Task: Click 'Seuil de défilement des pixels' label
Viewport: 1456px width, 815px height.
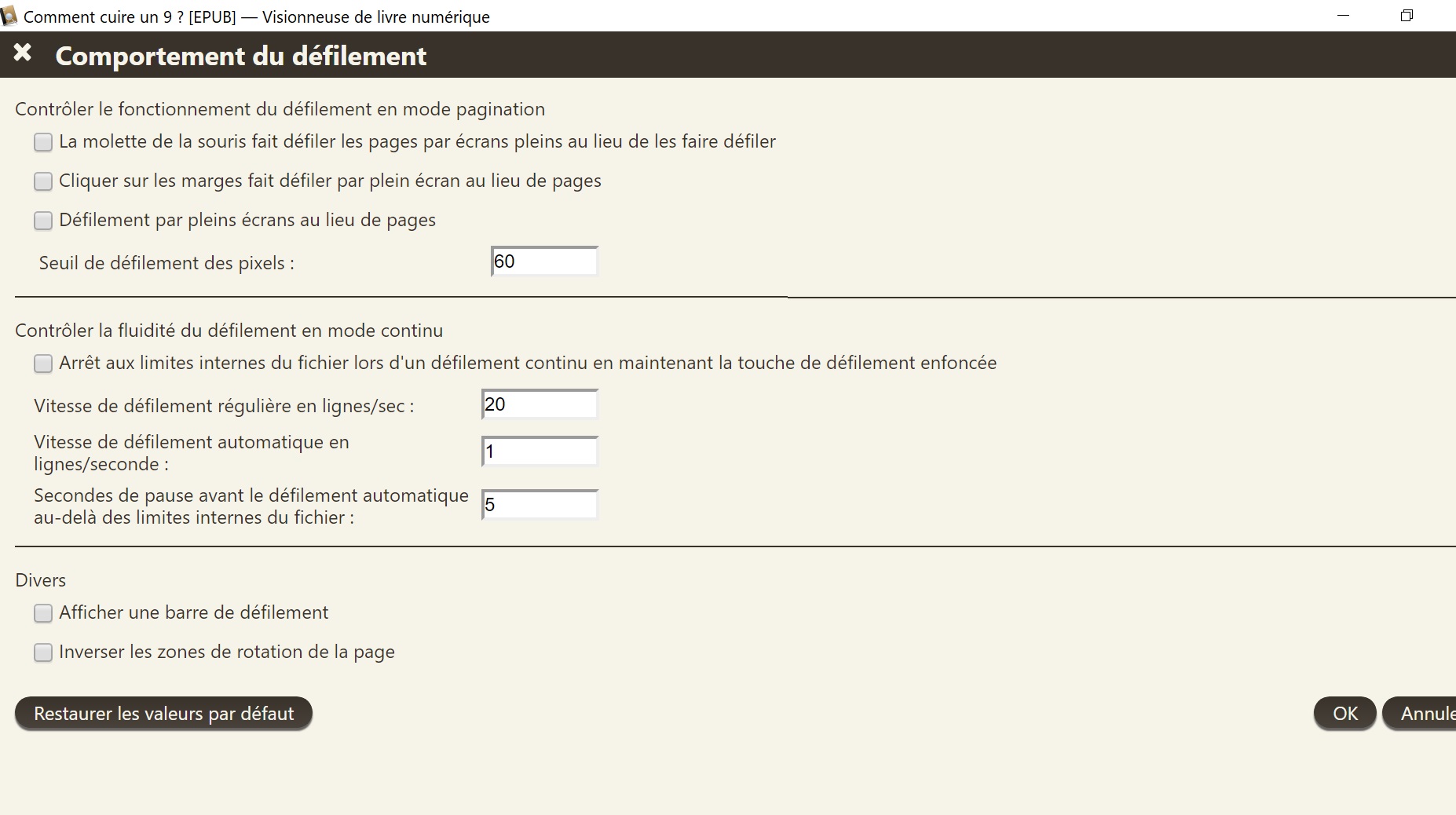Action: 166,263
